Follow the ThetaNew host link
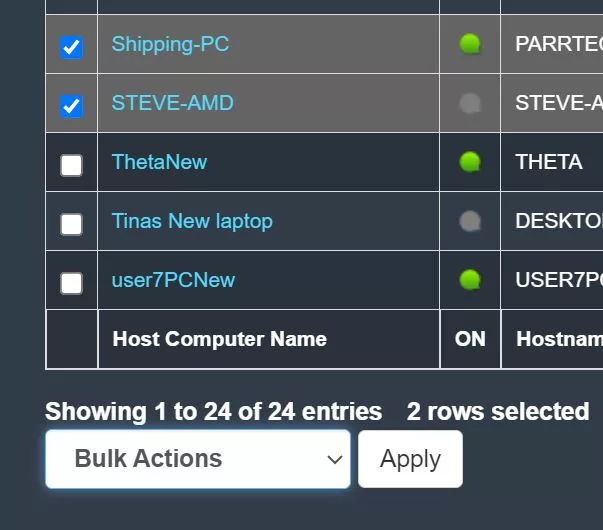 coord(159,162)
